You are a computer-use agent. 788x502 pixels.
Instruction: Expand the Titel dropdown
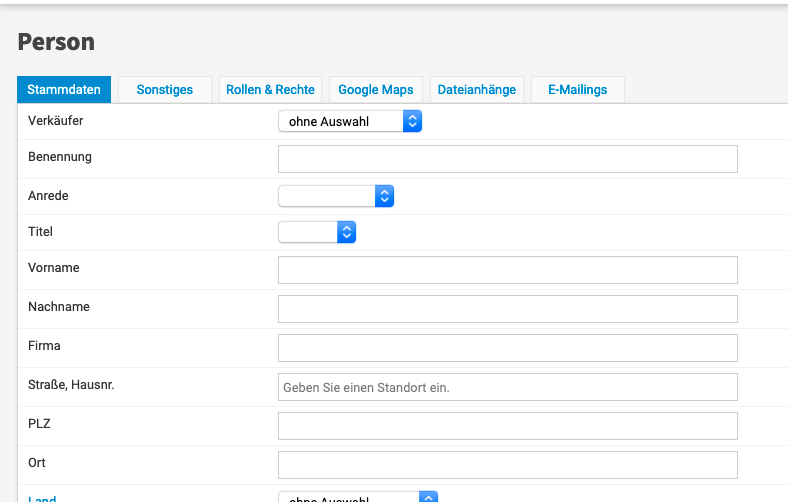point(317,232)
